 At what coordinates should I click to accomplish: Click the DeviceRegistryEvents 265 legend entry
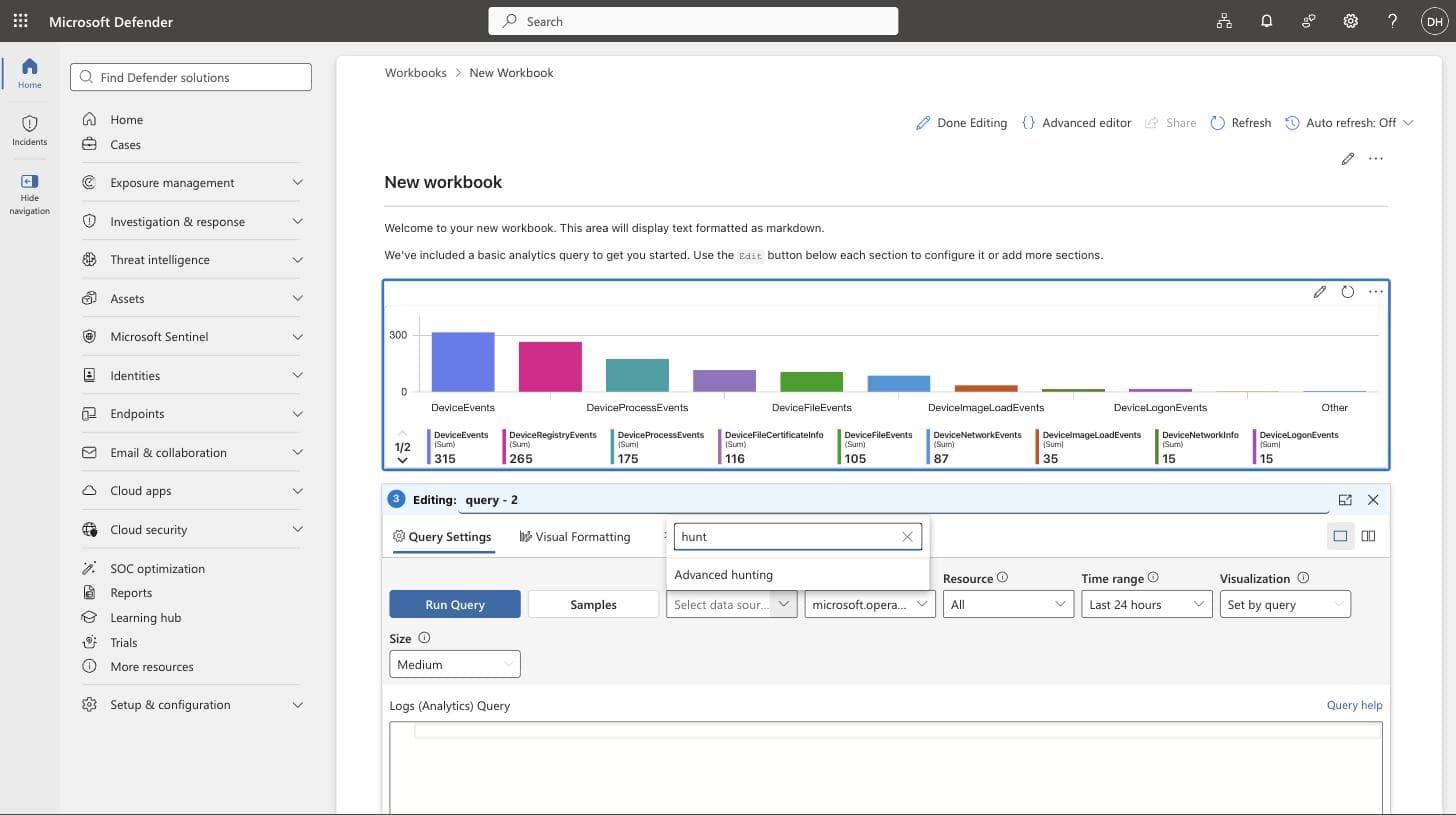[x=550, y=447]
